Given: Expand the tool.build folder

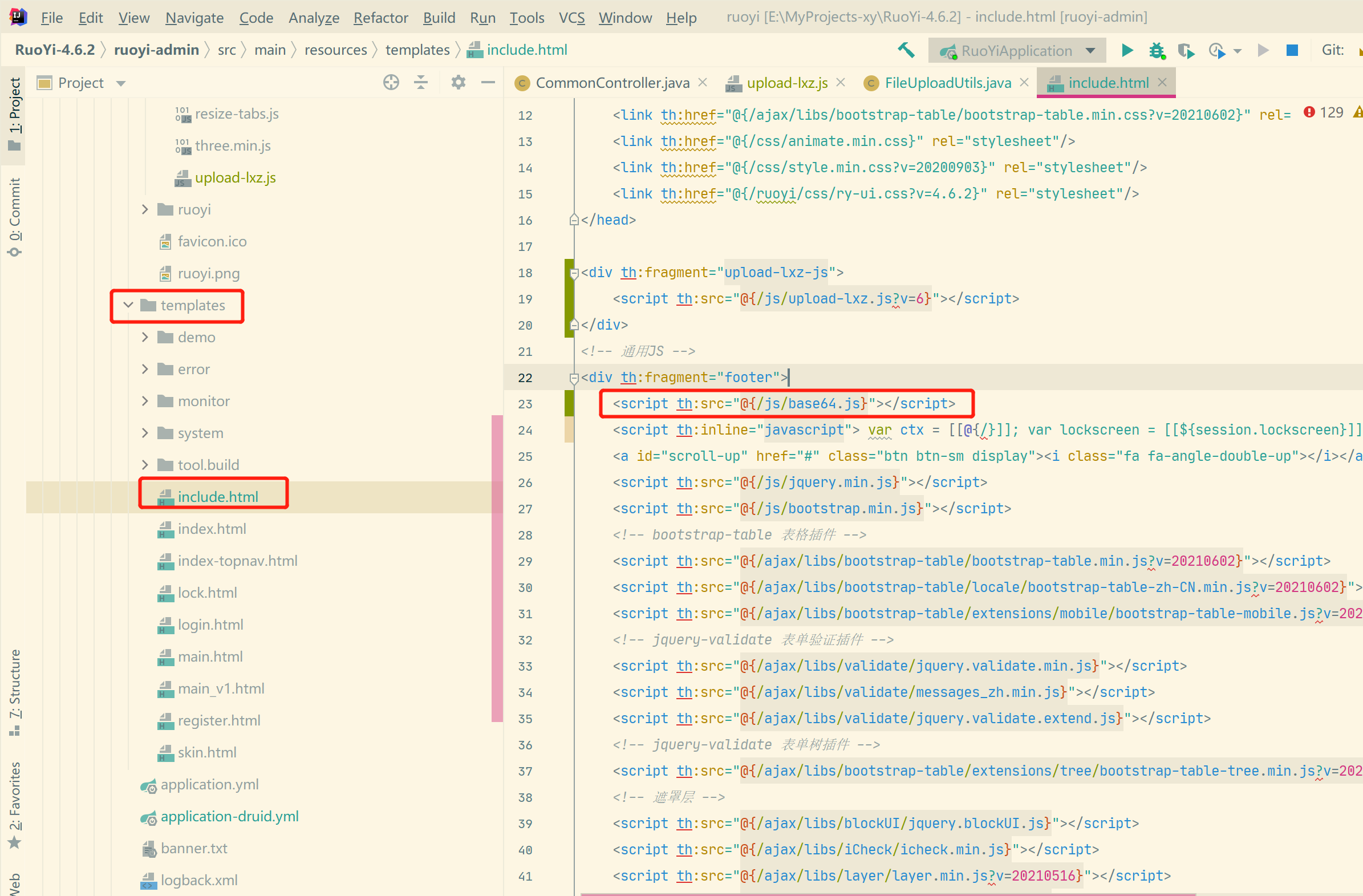Looking at the screenshot, I should (x=145, y=465).
